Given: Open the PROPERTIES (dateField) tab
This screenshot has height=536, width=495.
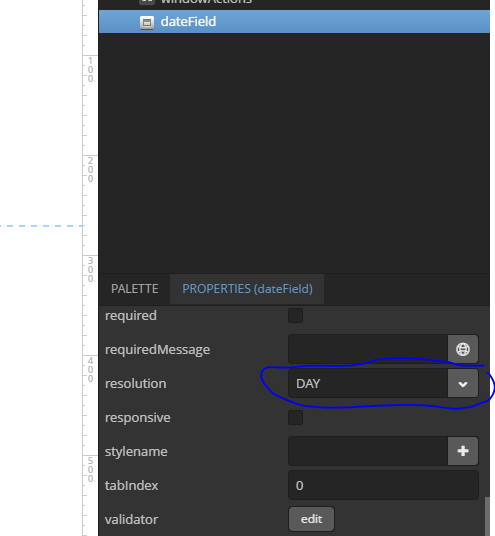Looking at the screenshot, I should (x=247, y=289).
